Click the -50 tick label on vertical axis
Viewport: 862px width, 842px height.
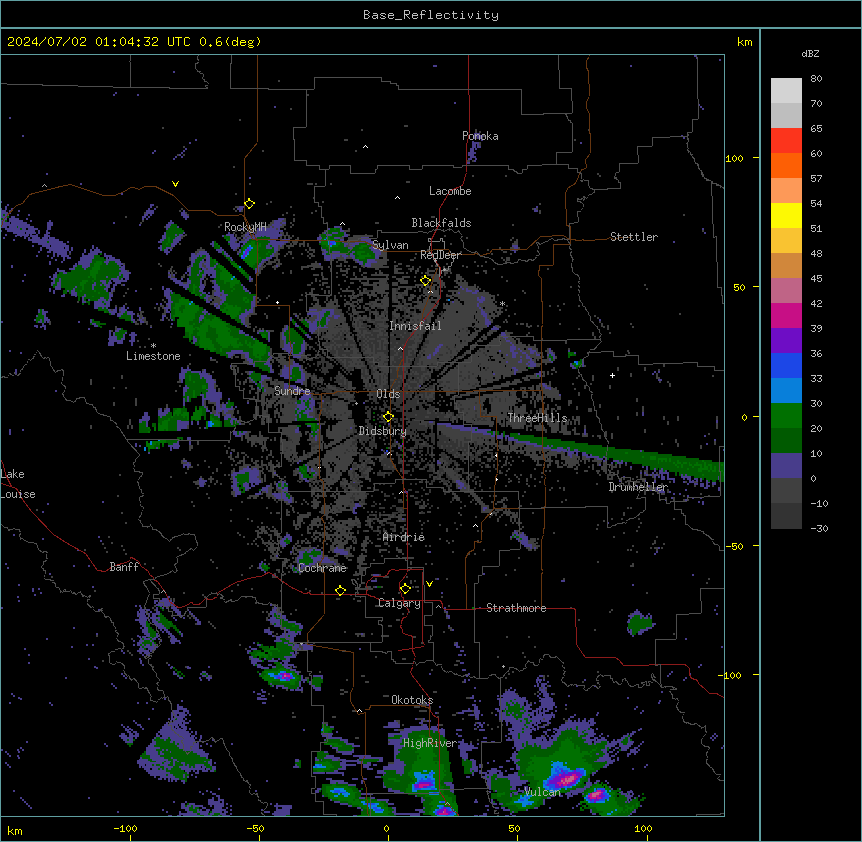(734, 546)
